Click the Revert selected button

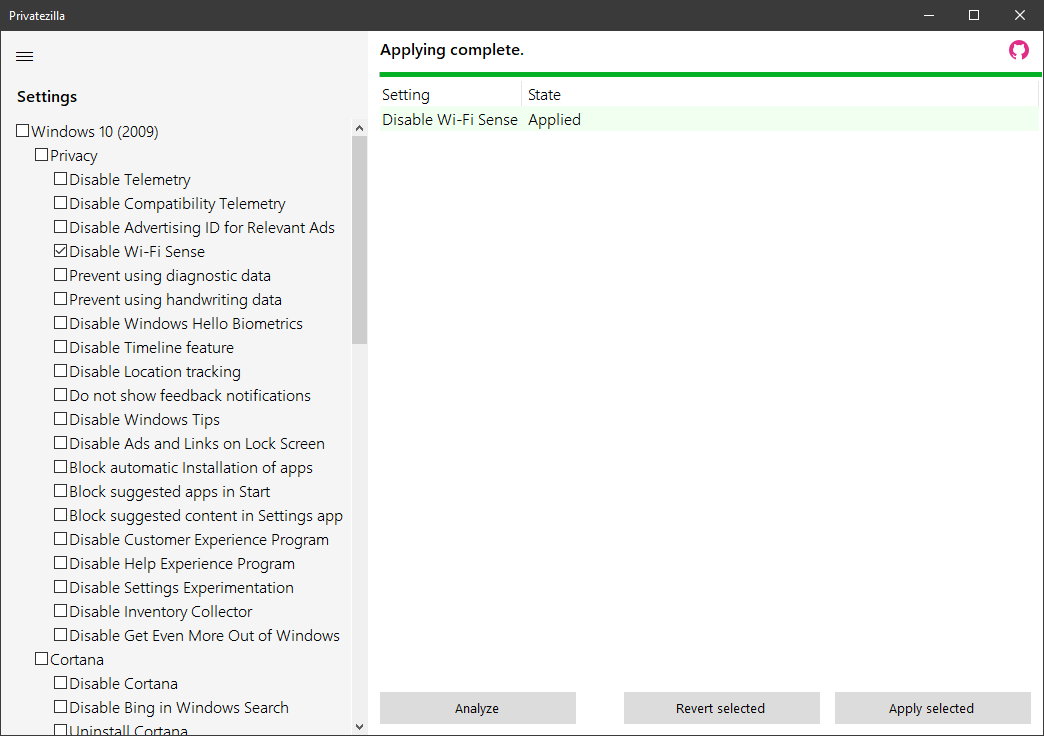coord(721,708)
